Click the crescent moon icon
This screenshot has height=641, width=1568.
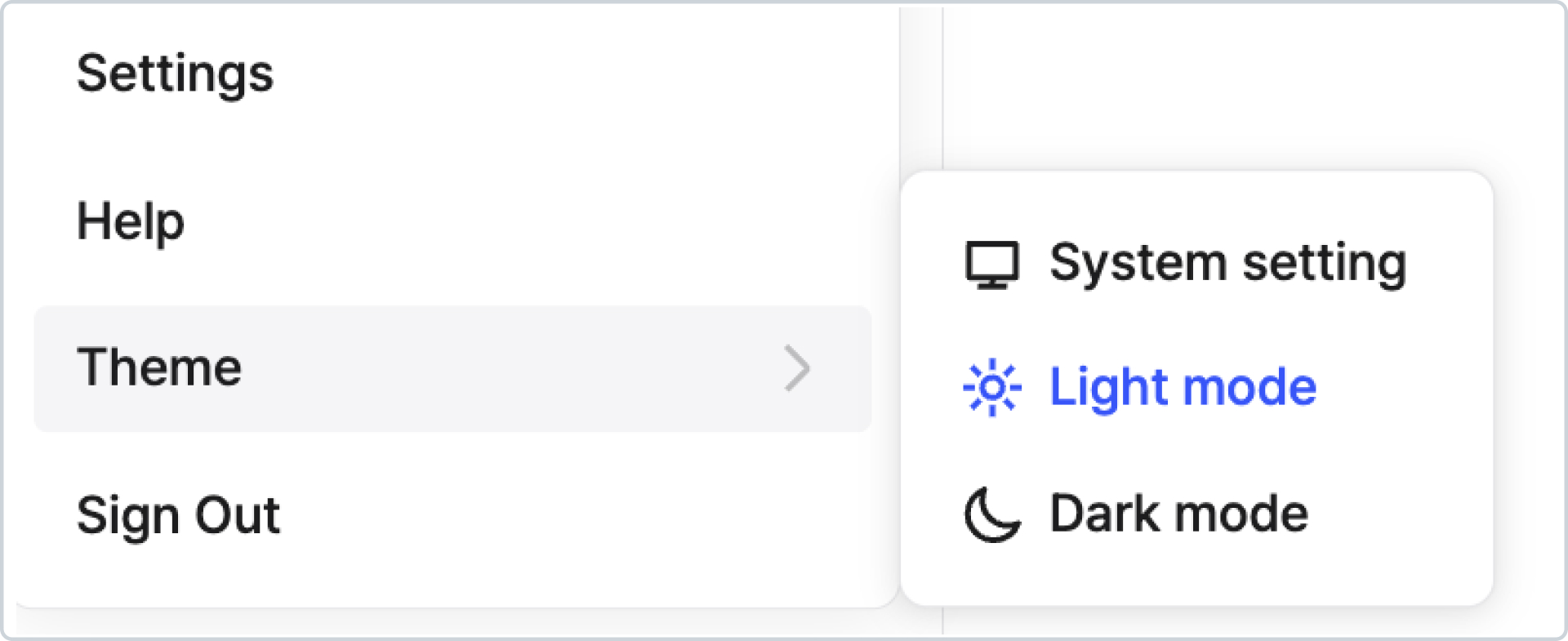pos(992,514)
